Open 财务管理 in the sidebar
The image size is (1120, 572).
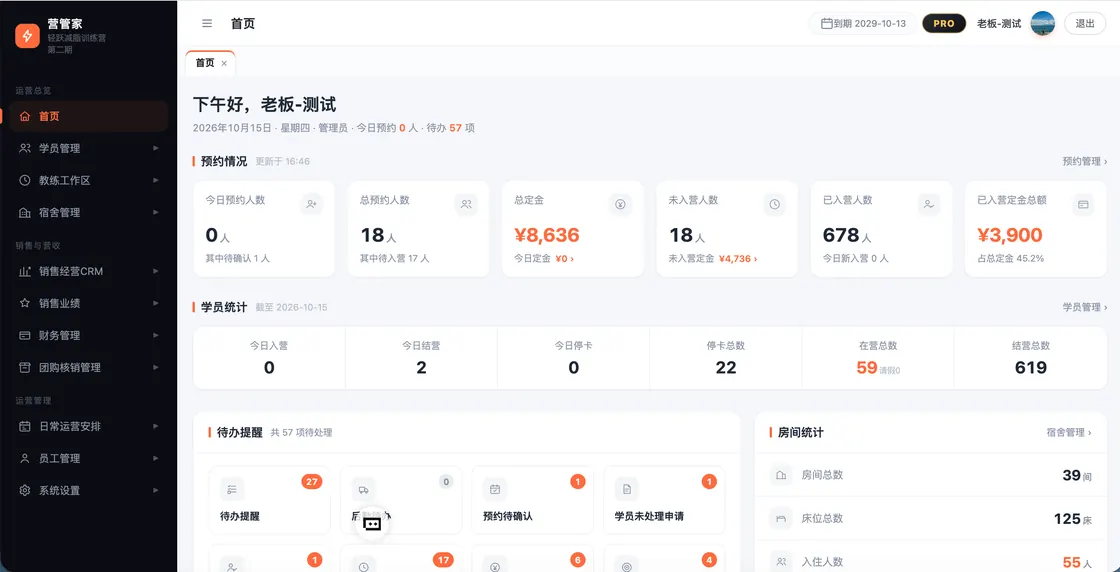[x=89, y=336]
